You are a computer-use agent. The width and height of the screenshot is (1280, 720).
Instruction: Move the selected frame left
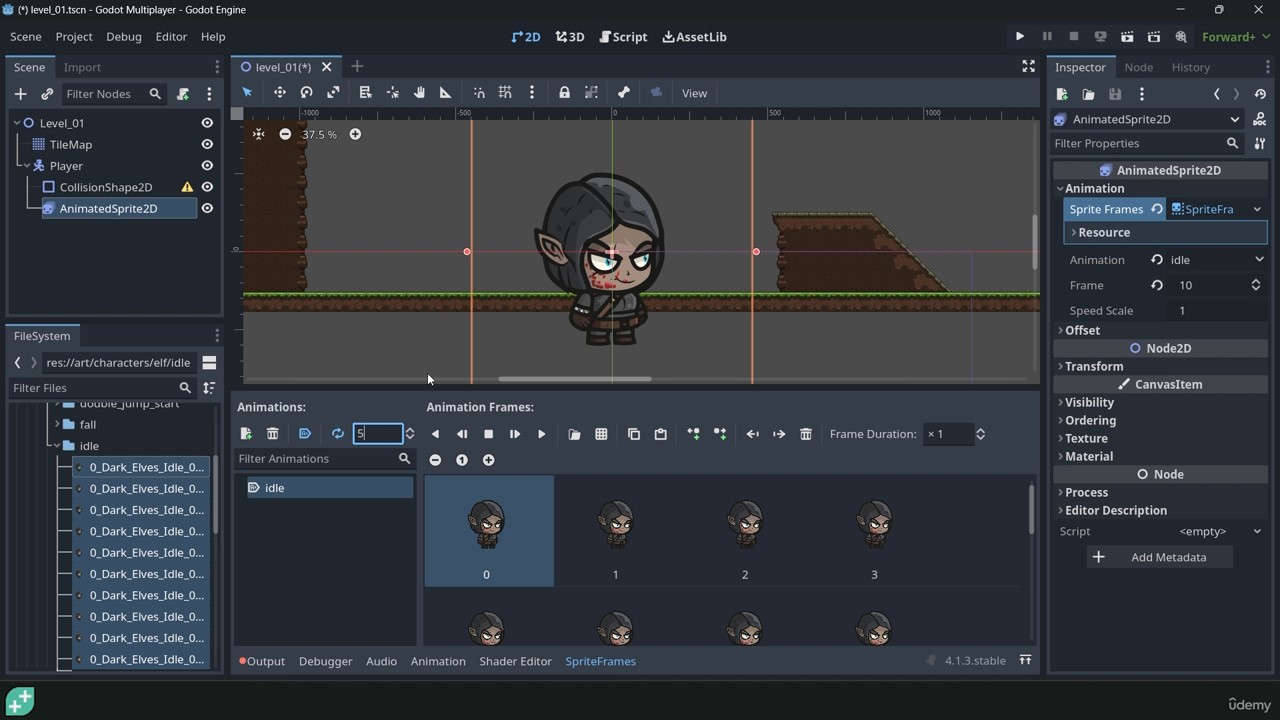click(753, 434)
